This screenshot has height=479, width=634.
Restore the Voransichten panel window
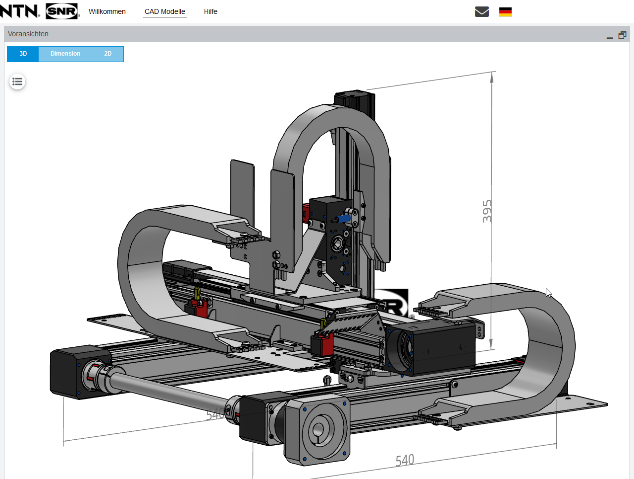pos(622,35)
